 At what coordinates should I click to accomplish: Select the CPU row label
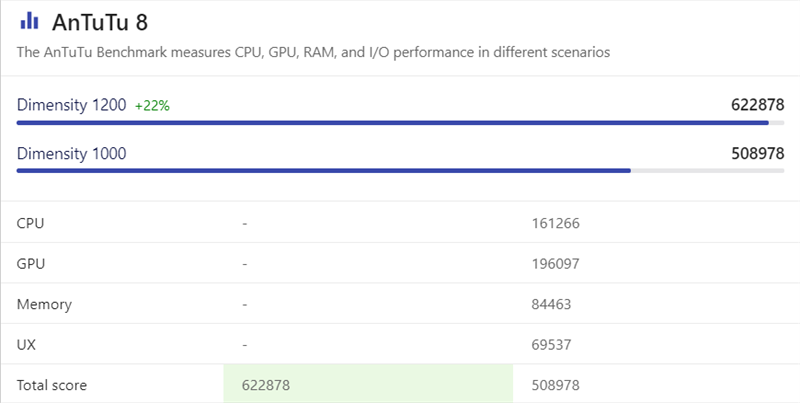coord(31,223)
